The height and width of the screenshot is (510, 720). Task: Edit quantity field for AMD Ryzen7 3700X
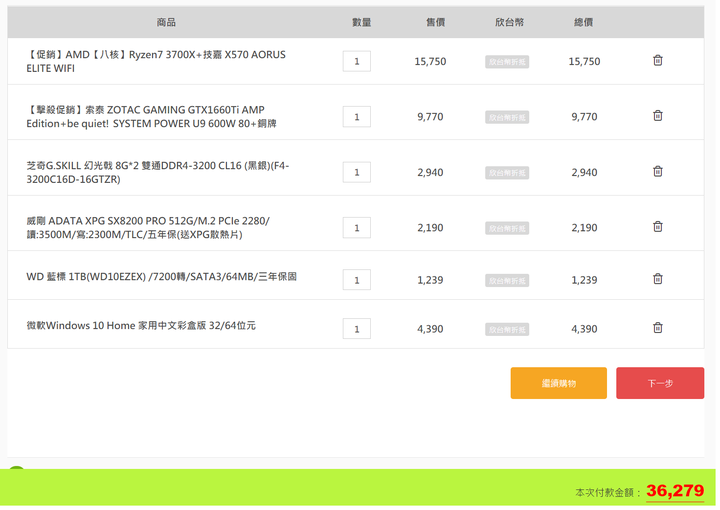click(x=356, y=62)
